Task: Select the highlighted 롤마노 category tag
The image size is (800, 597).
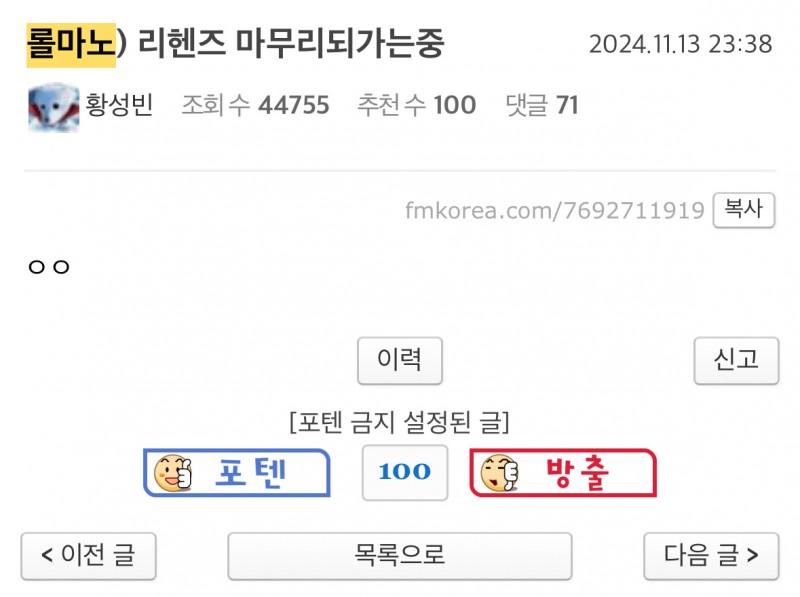Action: (x=71, y=44)
